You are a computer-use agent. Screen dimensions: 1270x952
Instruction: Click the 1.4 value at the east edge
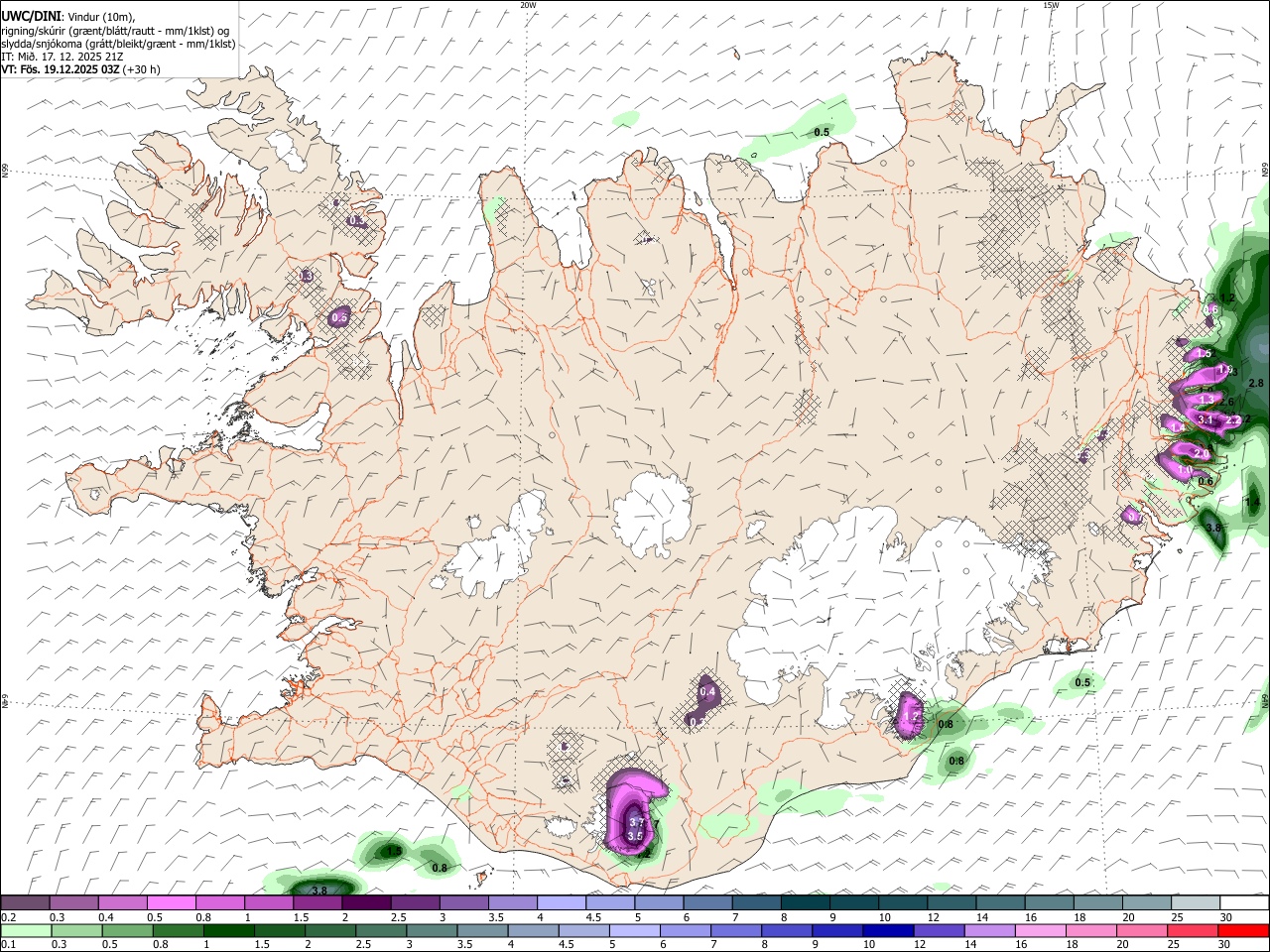click(1252, 503)
